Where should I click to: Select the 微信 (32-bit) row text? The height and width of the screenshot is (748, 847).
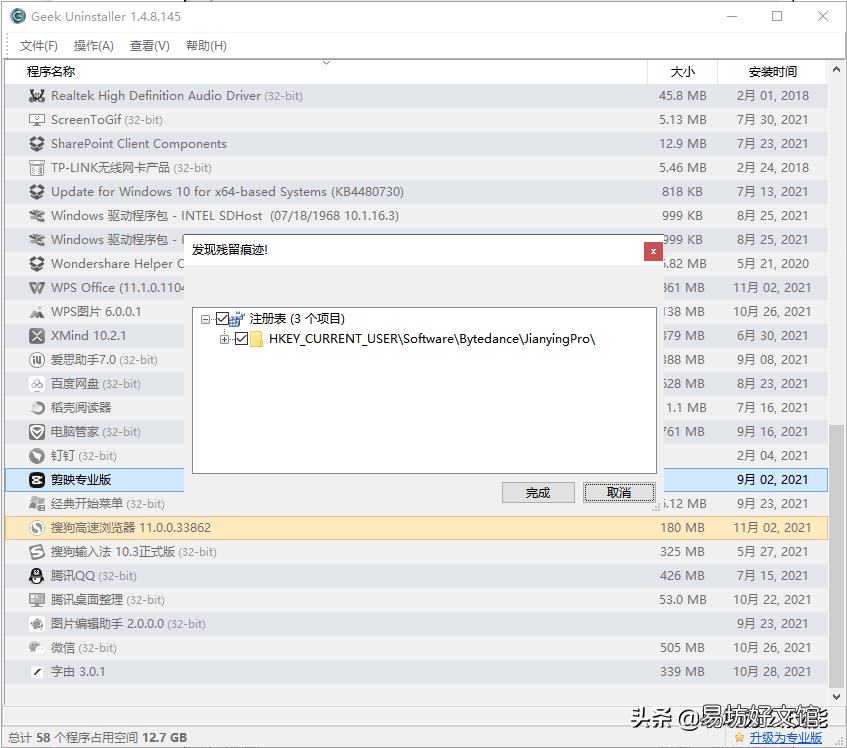click(x=84, y=648)
